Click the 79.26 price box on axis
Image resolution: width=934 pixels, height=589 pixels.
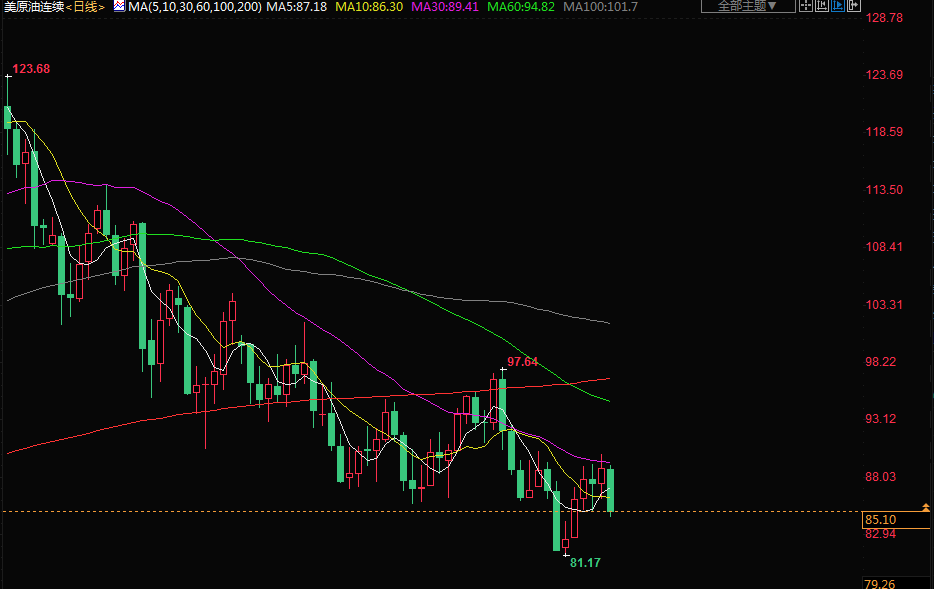[x=881, y=584]
